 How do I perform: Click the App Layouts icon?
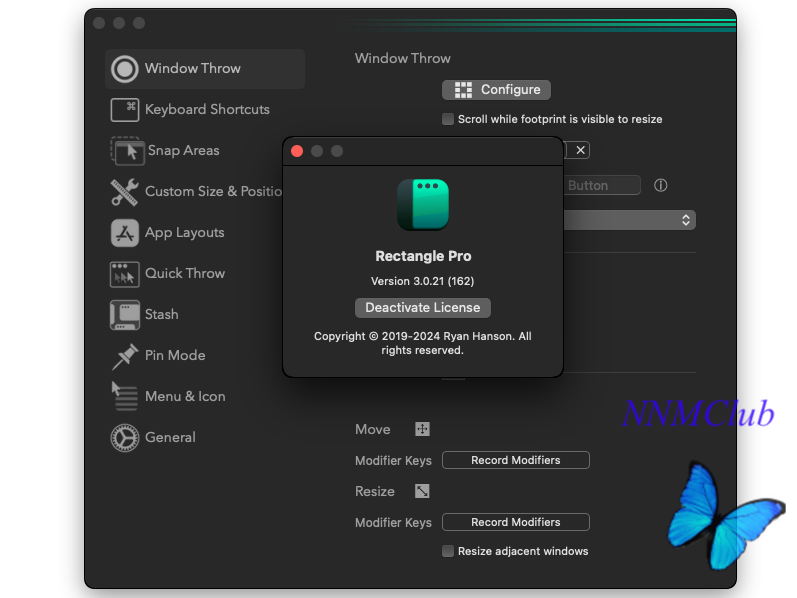pyautogui.click(x=125, y=233)
